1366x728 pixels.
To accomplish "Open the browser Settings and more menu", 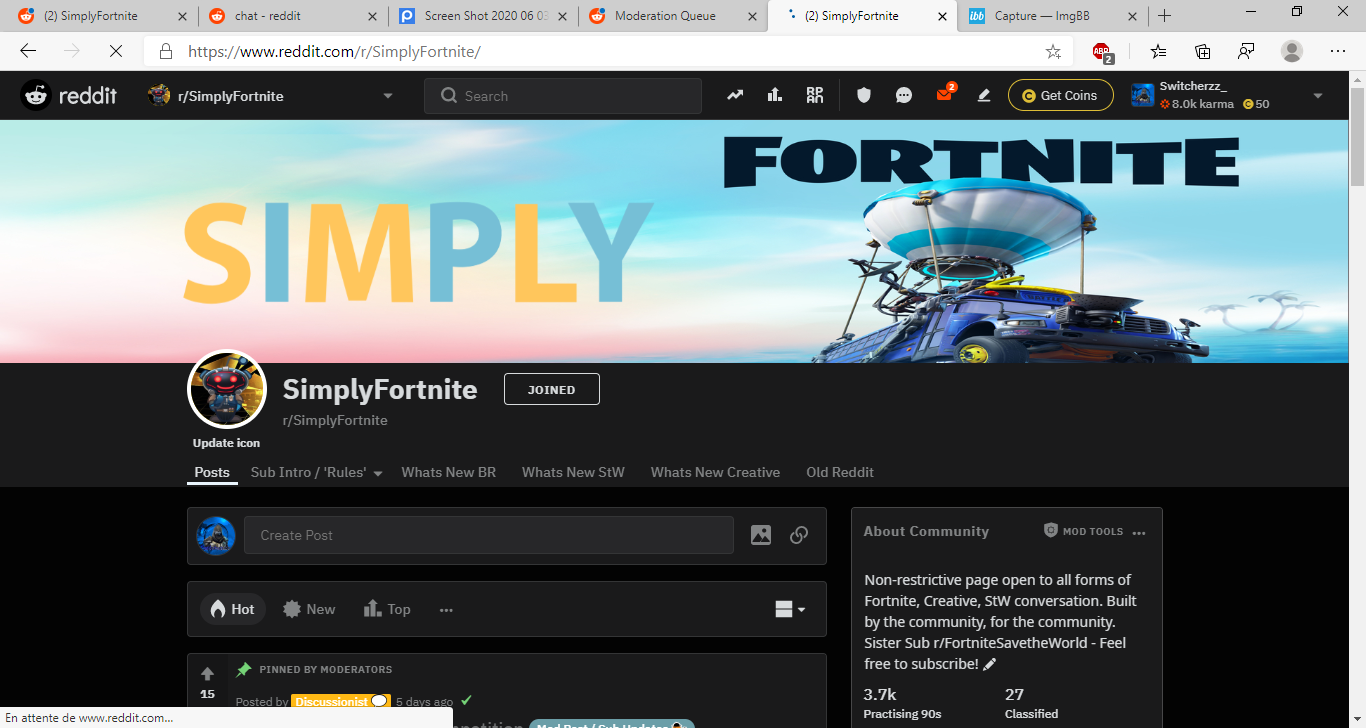I will [1338, 52].
